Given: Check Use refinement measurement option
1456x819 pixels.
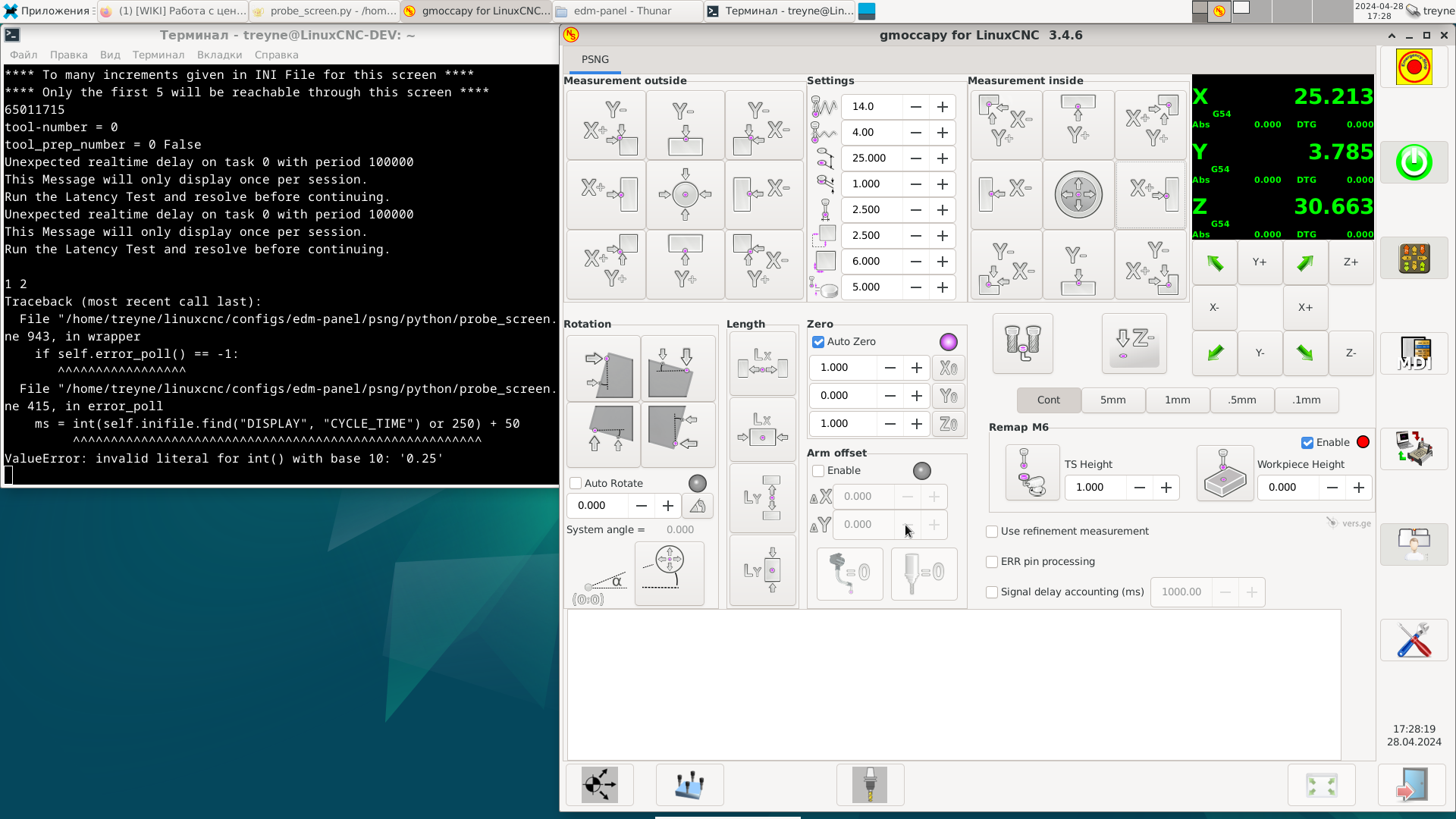Looking at the screenshot, I should [x=992, y=532].
